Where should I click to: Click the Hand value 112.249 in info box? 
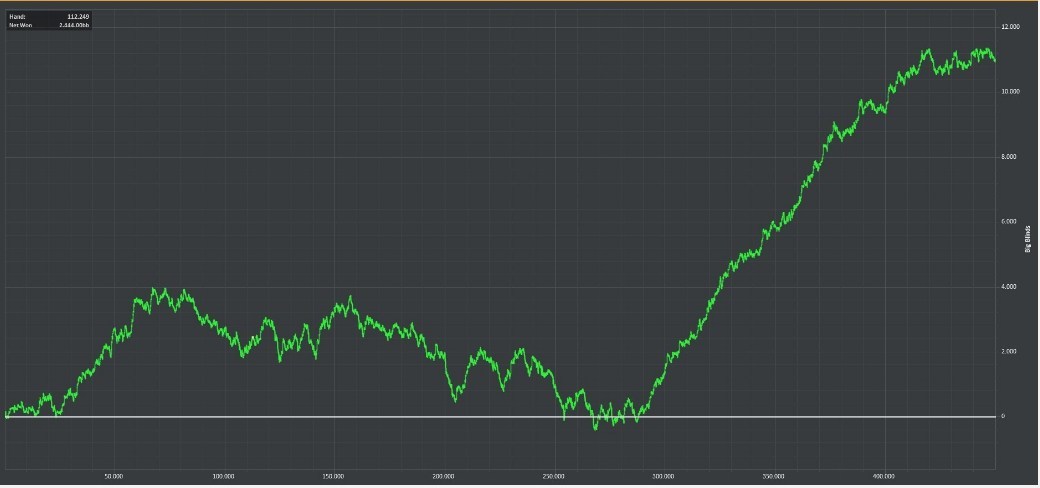[78, 15]
